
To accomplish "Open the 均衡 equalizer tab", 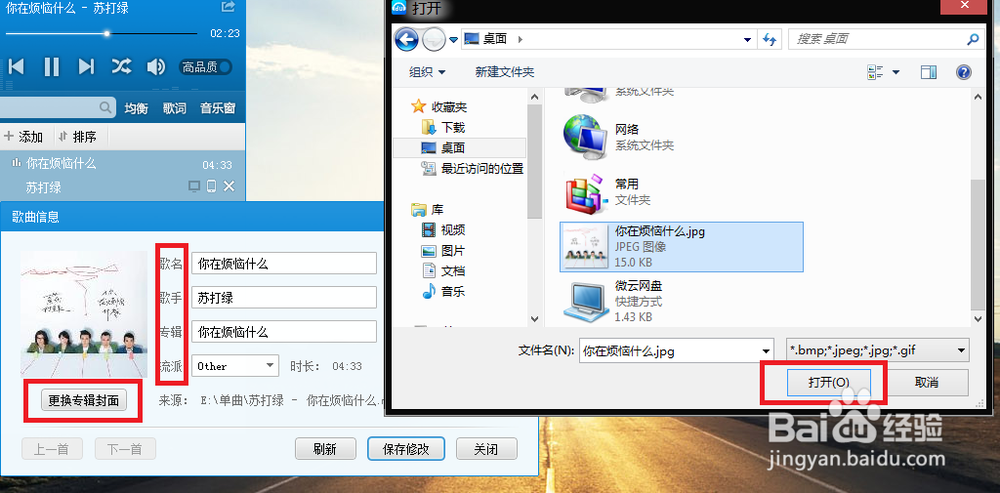I will pyautogui.click(x=136, y=108).
